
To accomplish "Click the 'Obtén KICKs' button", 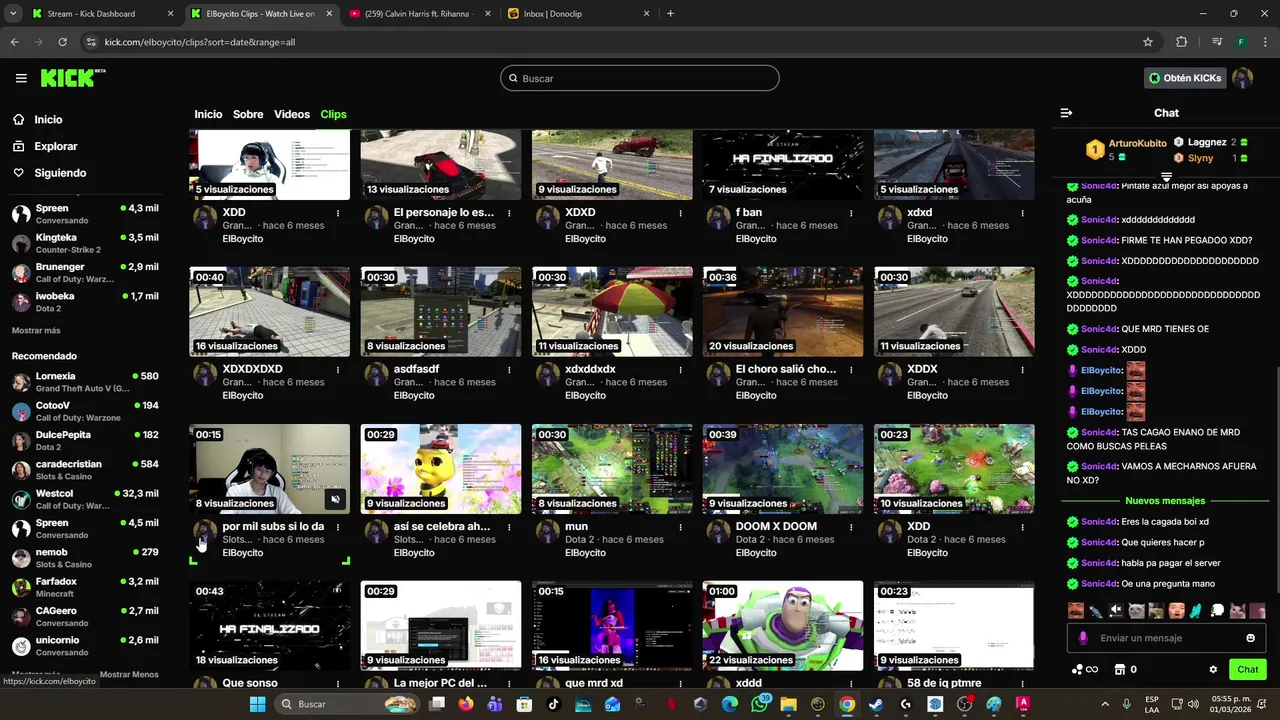I will click(x=1185, y=78).
